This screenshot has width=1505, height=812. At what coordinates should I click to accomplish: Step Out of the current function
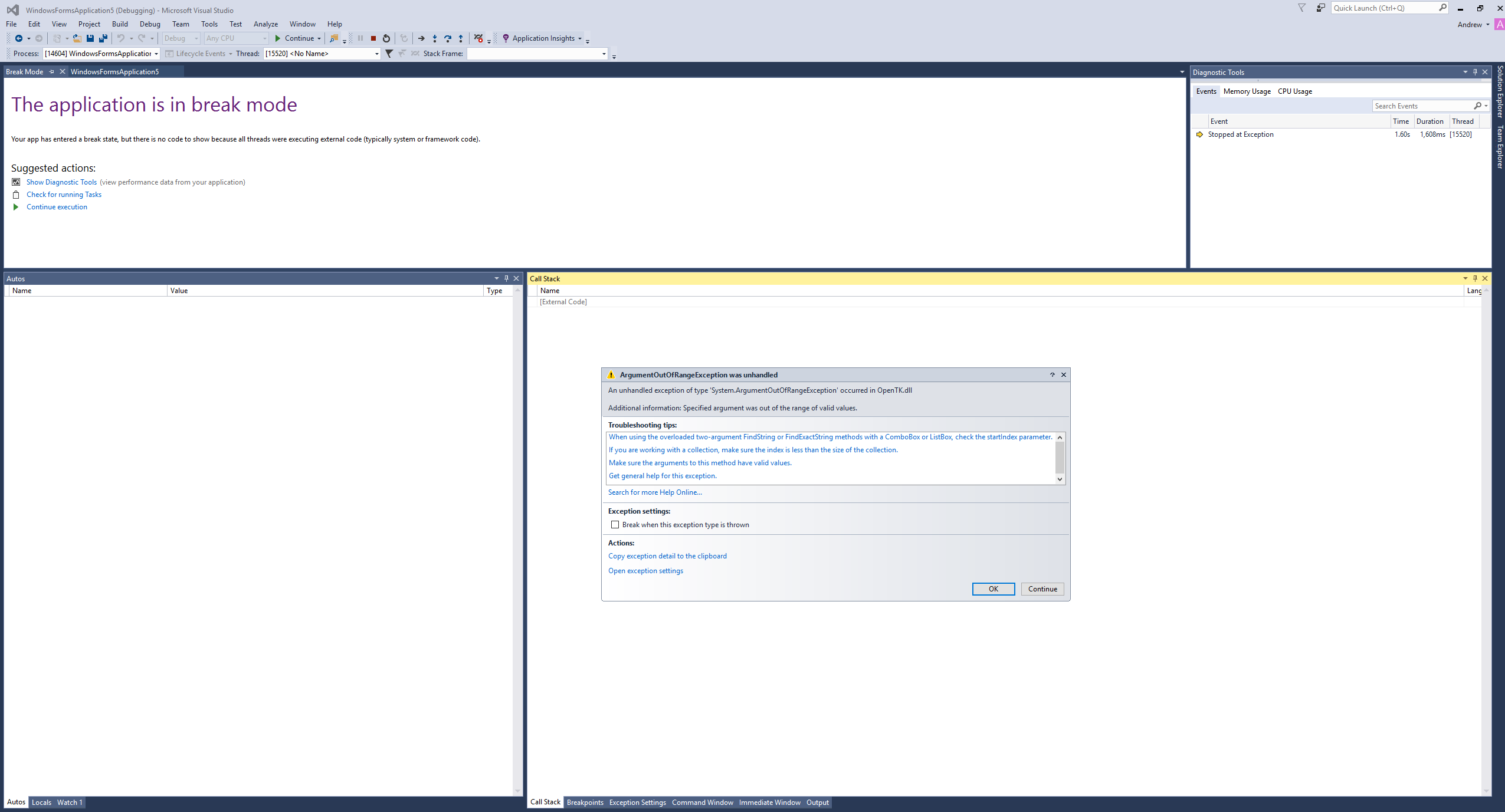click(461, 38)
